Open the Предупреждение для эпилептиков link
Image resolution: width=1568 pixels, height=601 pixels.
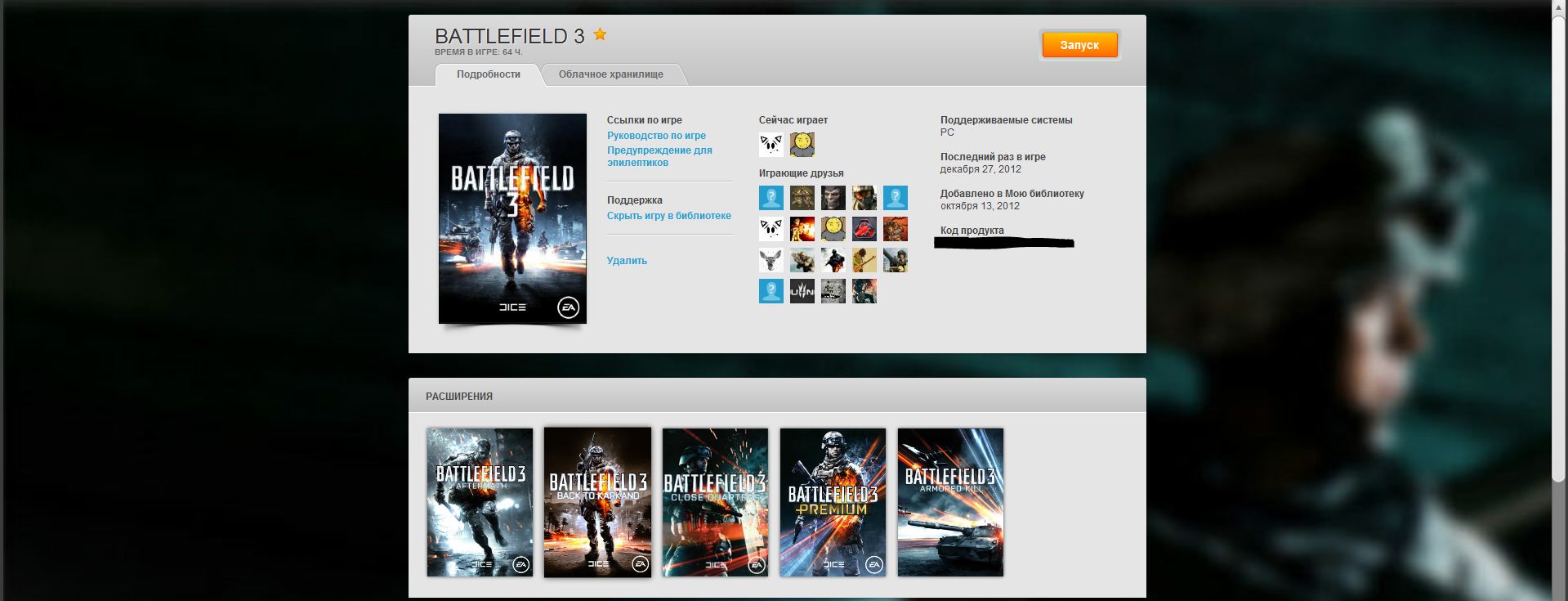click(659, 156)
